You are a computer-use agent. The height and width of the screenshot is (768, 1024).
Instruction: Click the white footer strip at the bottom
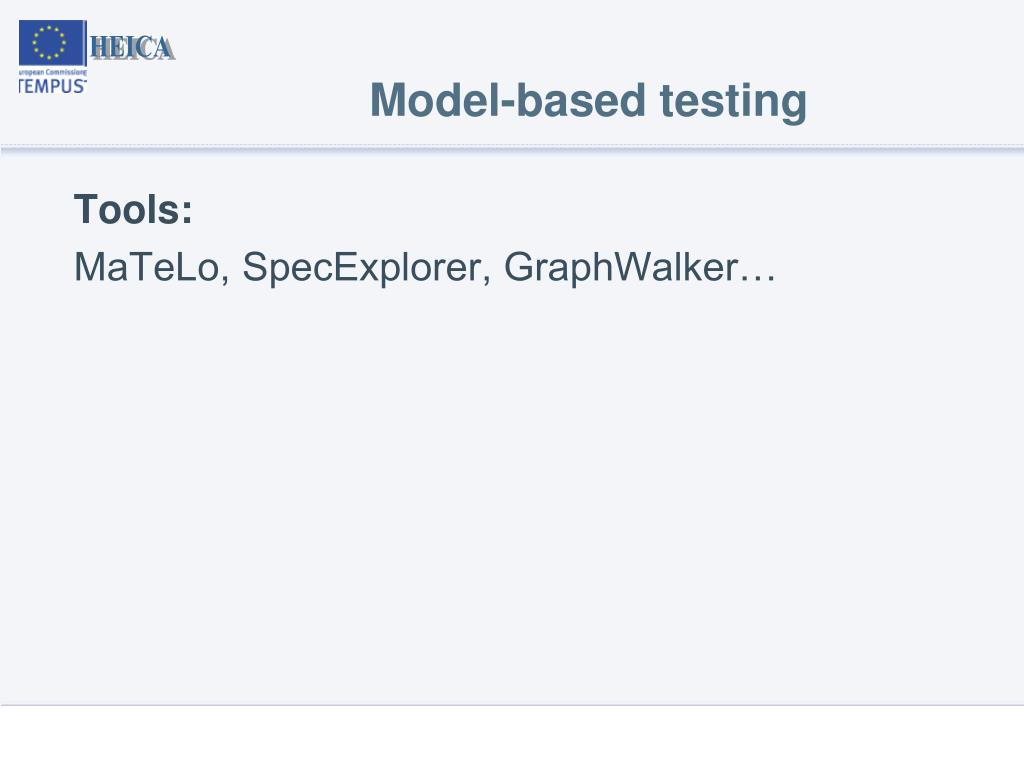[x=512, y=737]
